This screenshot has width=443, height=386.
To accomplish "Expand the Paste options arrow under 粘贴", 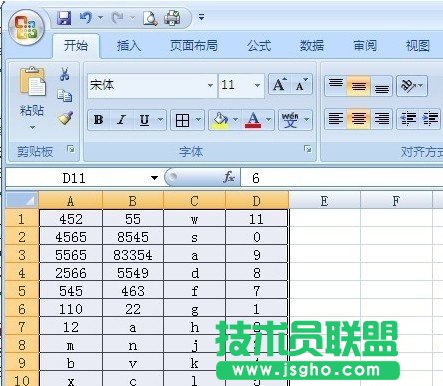I will 32,127.
